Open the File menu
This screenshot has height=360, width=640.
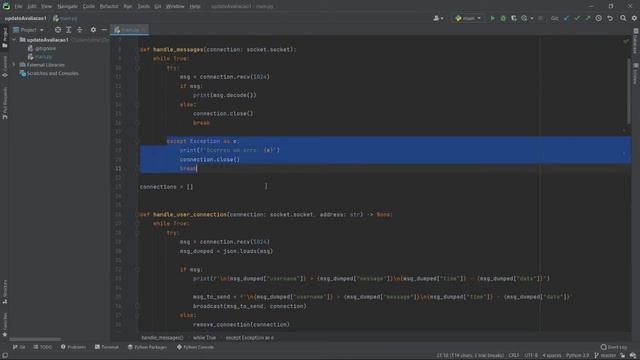(x=18, y=7)
